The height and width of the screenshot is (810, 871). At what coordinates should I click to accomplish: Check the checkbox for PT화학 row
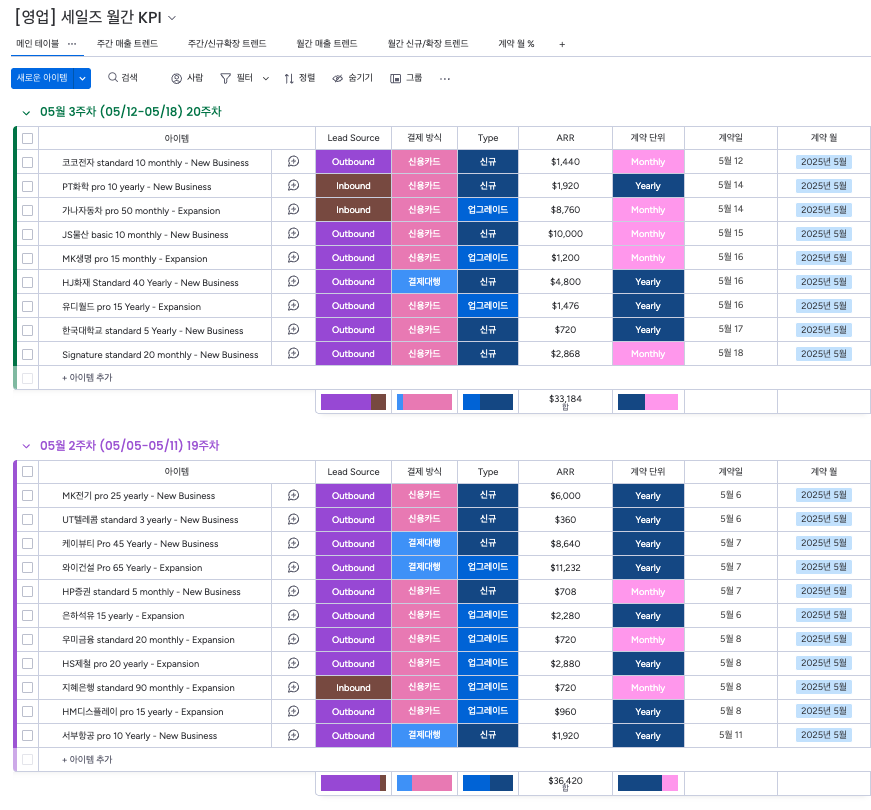pos(28,186)
